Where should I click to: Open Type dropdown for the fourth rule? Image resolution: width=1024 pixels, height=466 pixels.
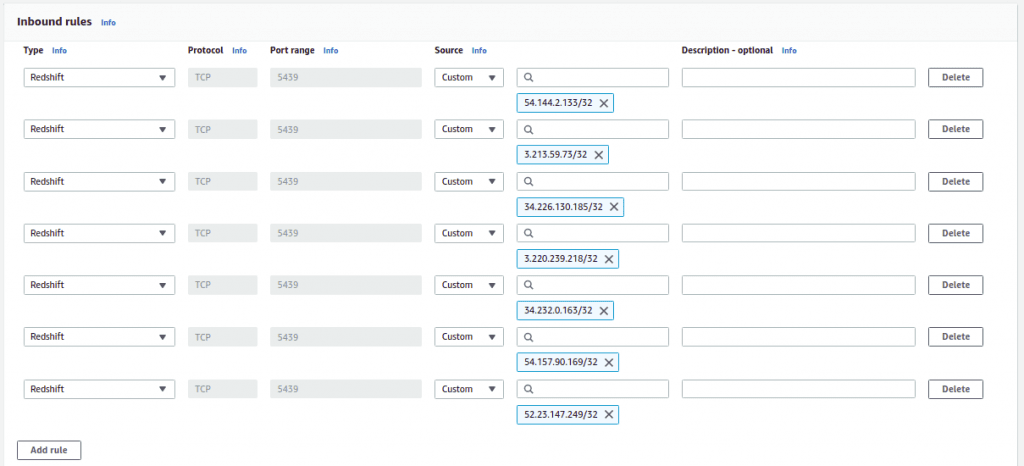point(99,233)
